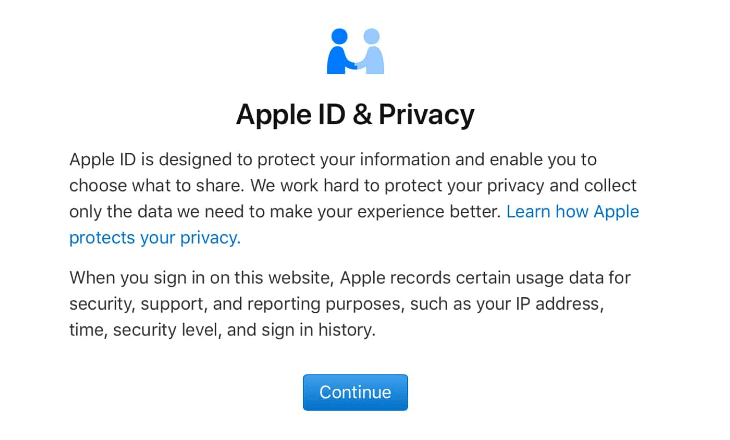Click the 'Apple ID & Privacy' heading
The image size is (730, 440).
pos(355,115)
